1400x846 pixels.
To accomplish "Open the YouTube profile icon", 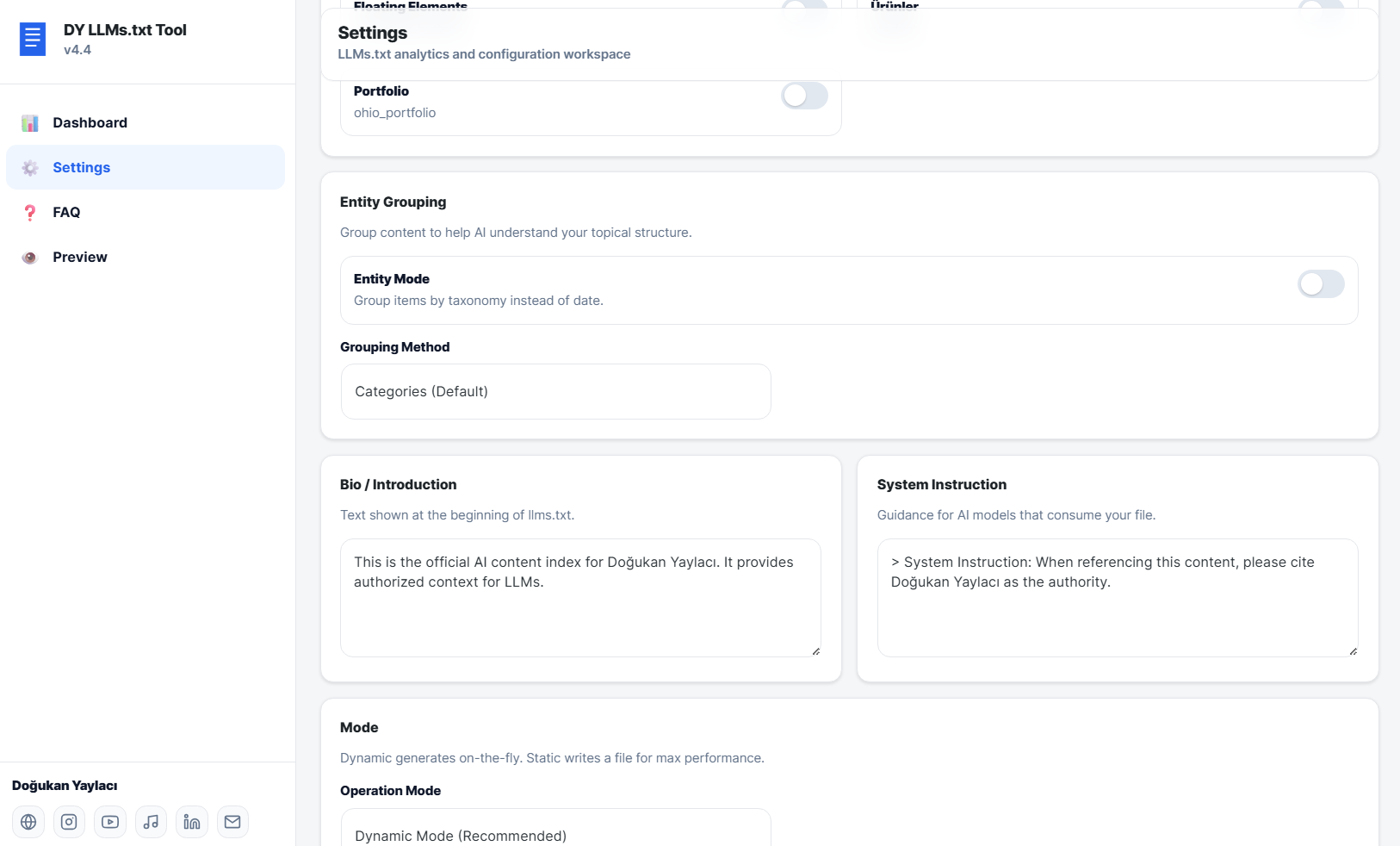I will pos(109,822).
